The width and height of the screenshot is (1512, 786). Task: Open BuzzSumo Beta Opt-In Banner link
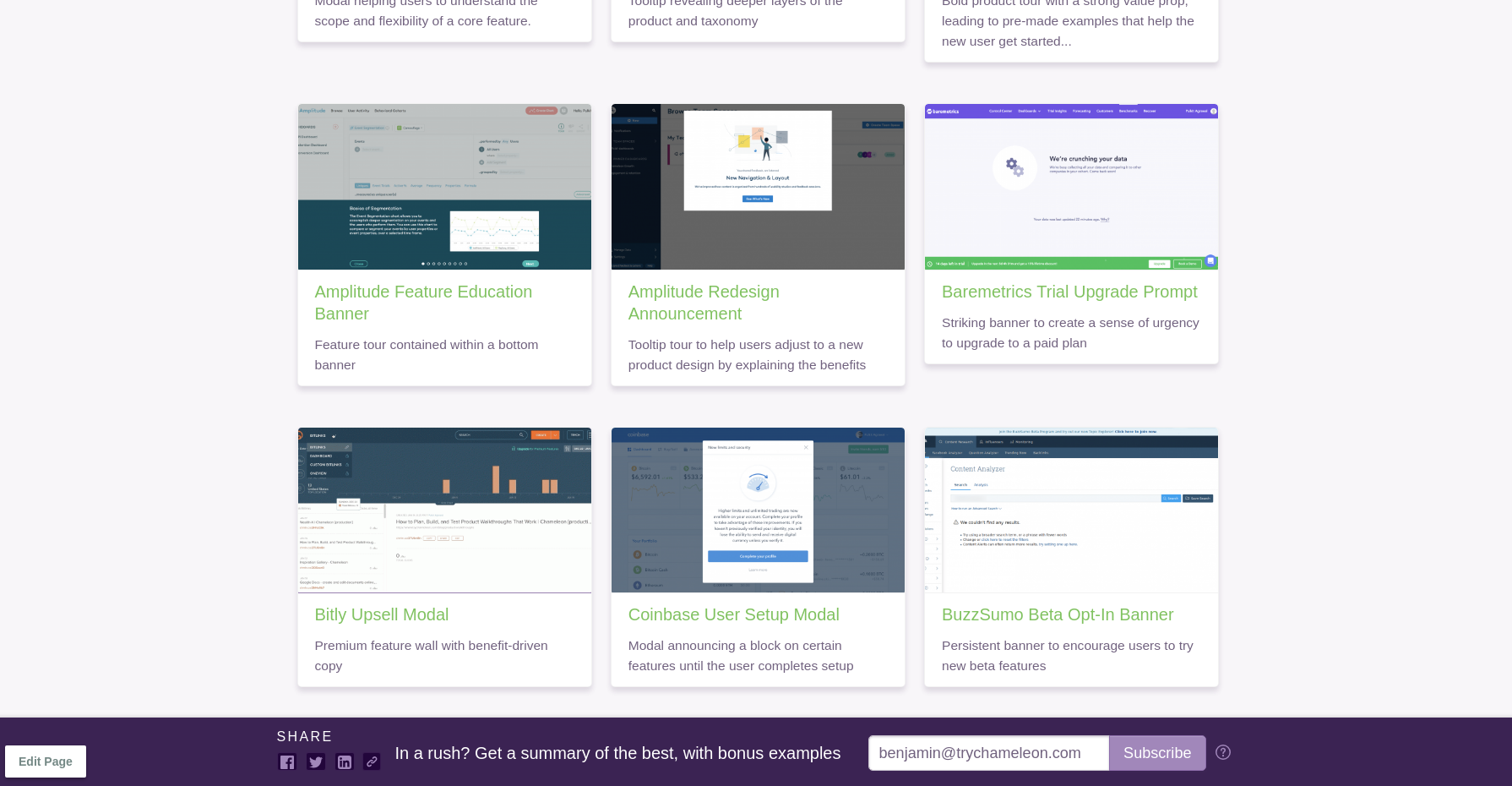pyautogui.click(x=1058, y=614)
